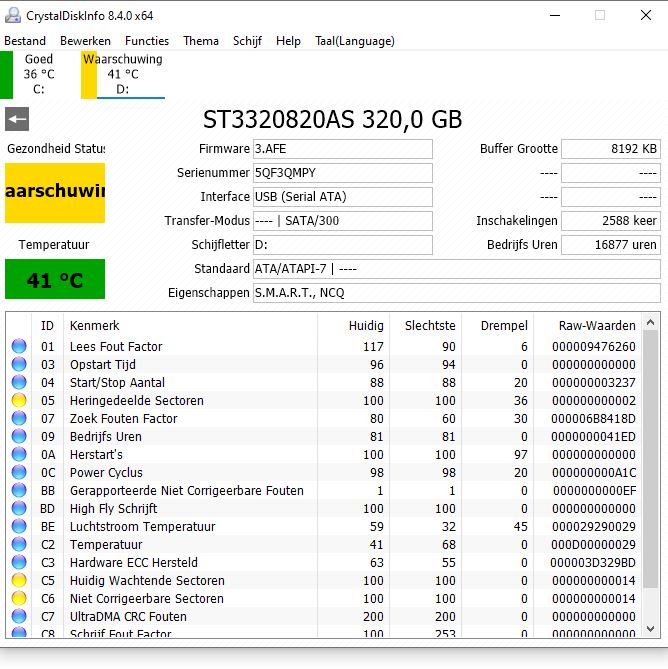Click the yellow Waarschuwing health status button
The height and width of the screenshot is (669, 668).
(55, 192)
